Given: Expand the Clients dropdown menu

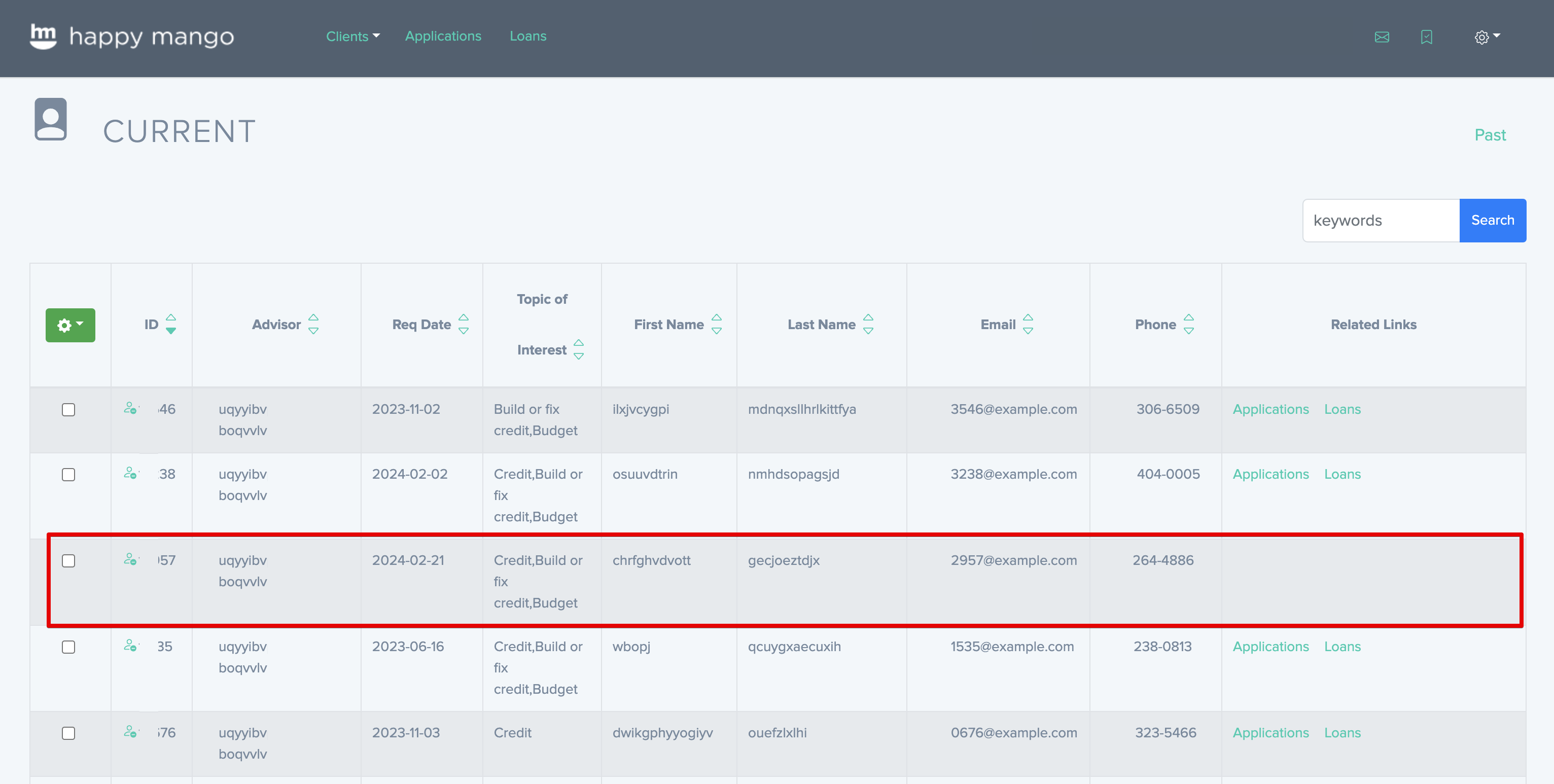Looking at the screenshot, I should (x=353, y=36).
